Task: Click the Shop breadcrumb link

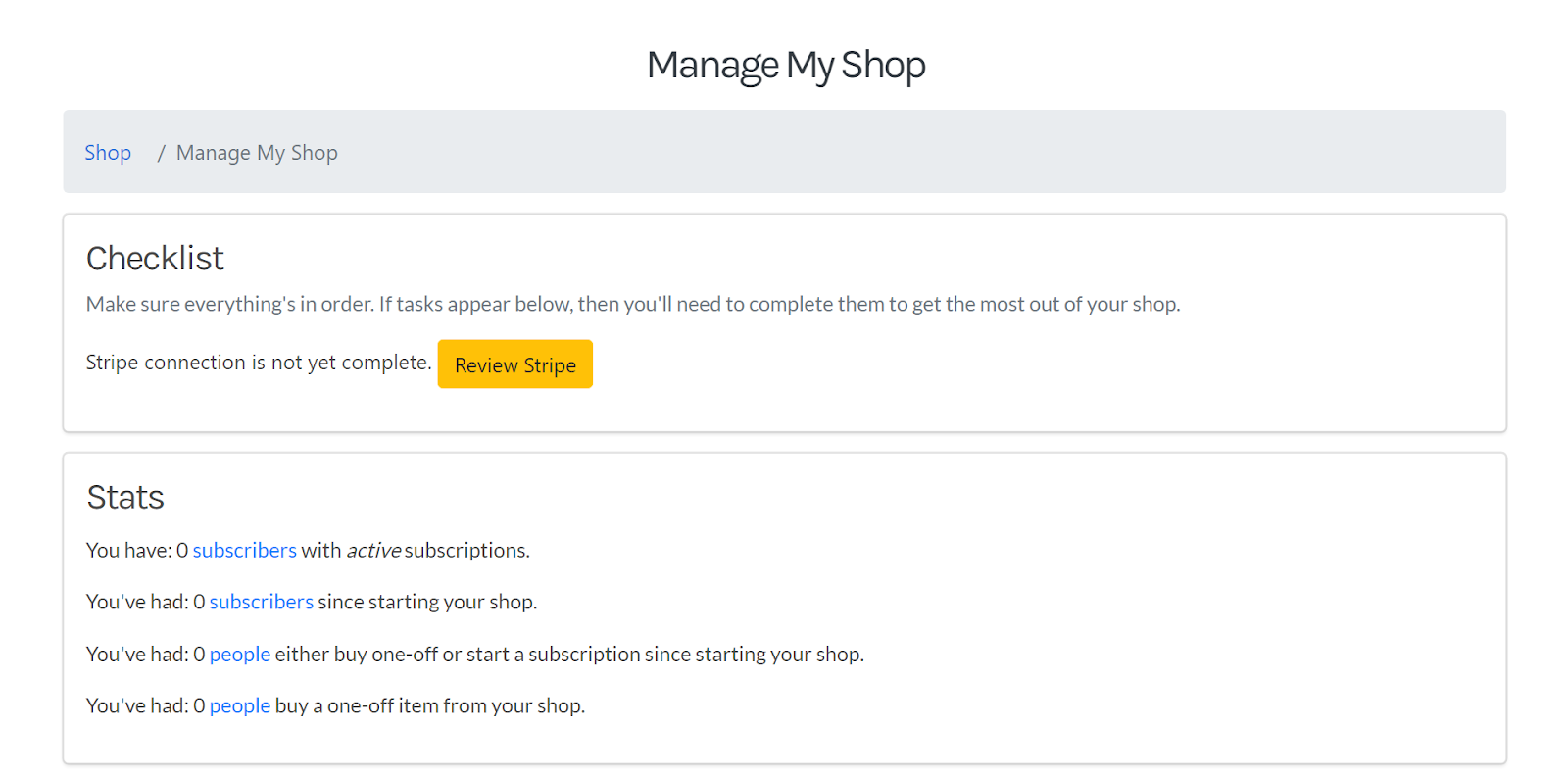Action: tap(108, 153)
